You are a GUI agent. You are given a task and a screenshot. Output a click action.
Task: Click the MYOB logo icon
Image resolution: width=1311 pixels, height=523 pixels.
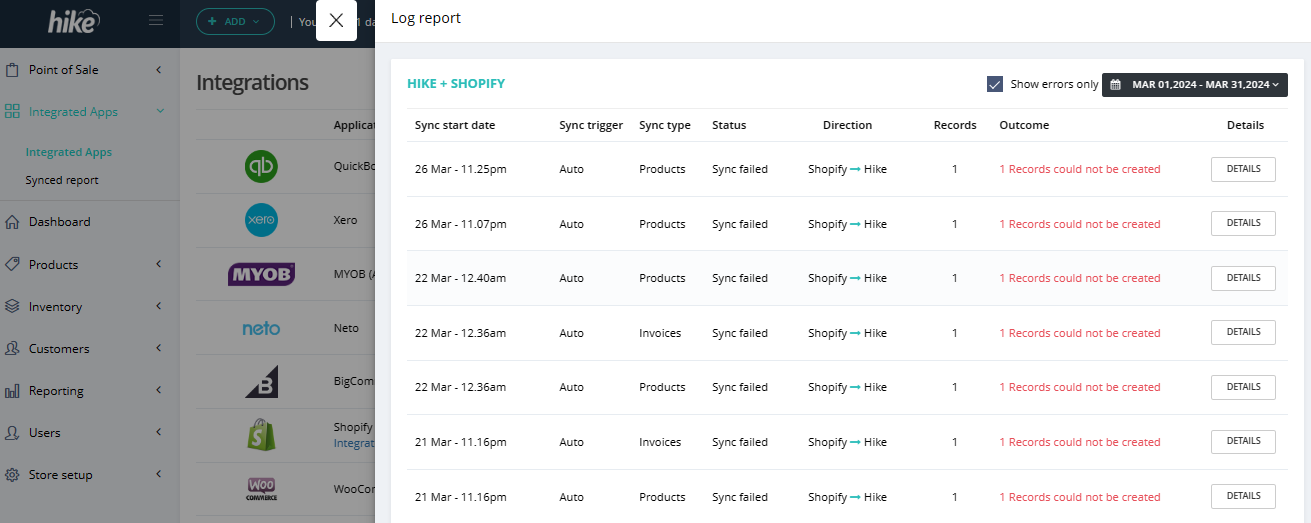pos(261,274)
